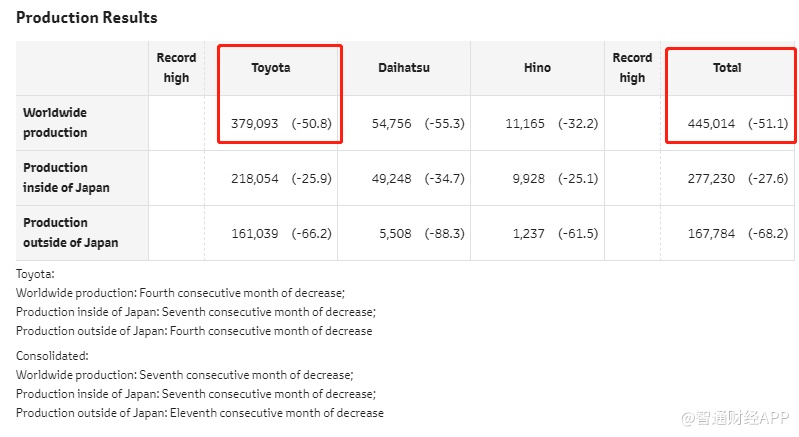Screen dimensions: 799x437
Task: Click Toyota's inside-Japan value 218,054
Action: click(254, 179)
